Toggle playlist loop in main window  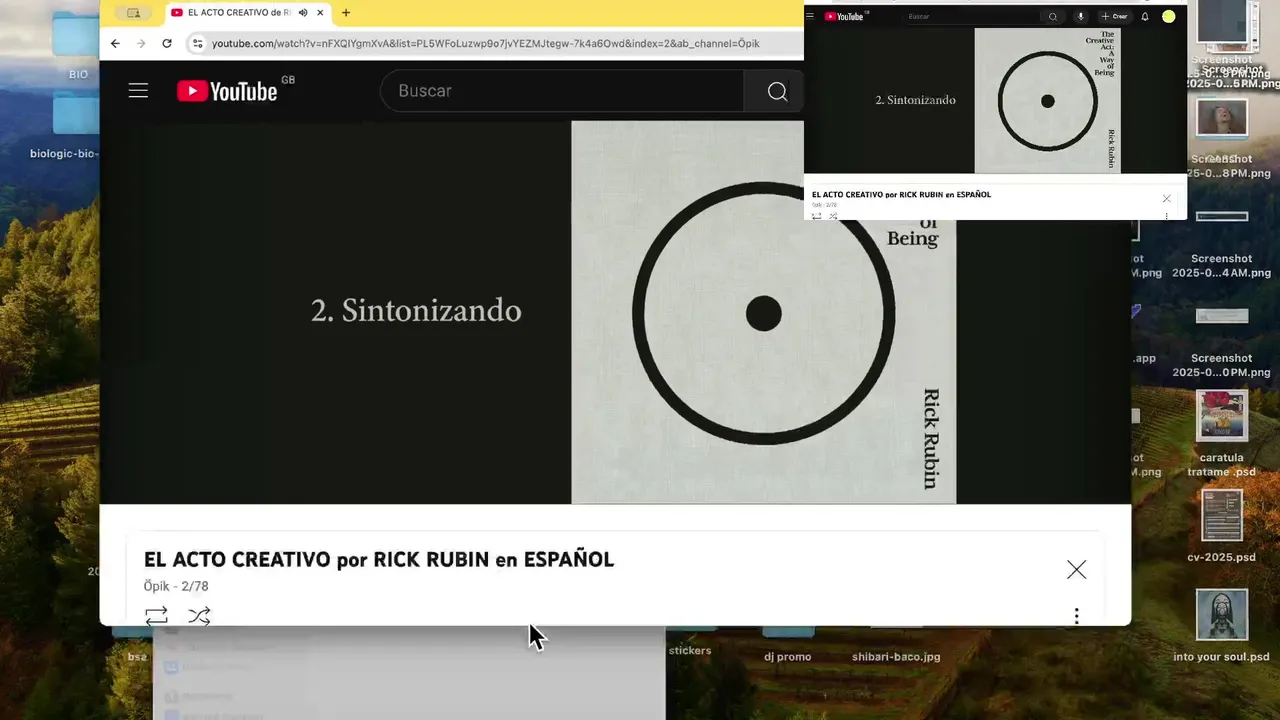(156, 616)
